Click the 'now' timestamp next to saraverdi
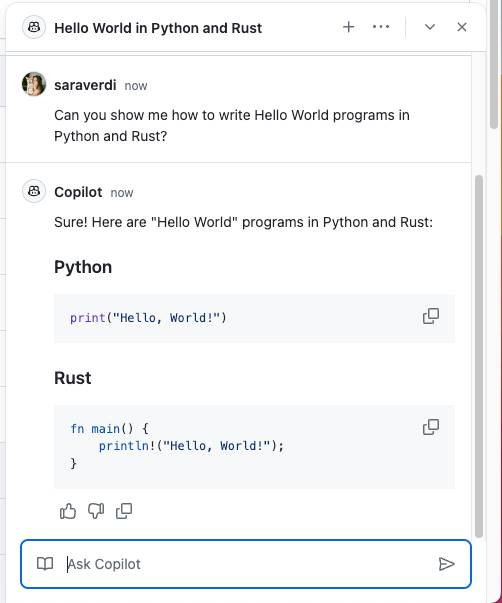This screenshot has width=502, height=603. tap(136, 86)
